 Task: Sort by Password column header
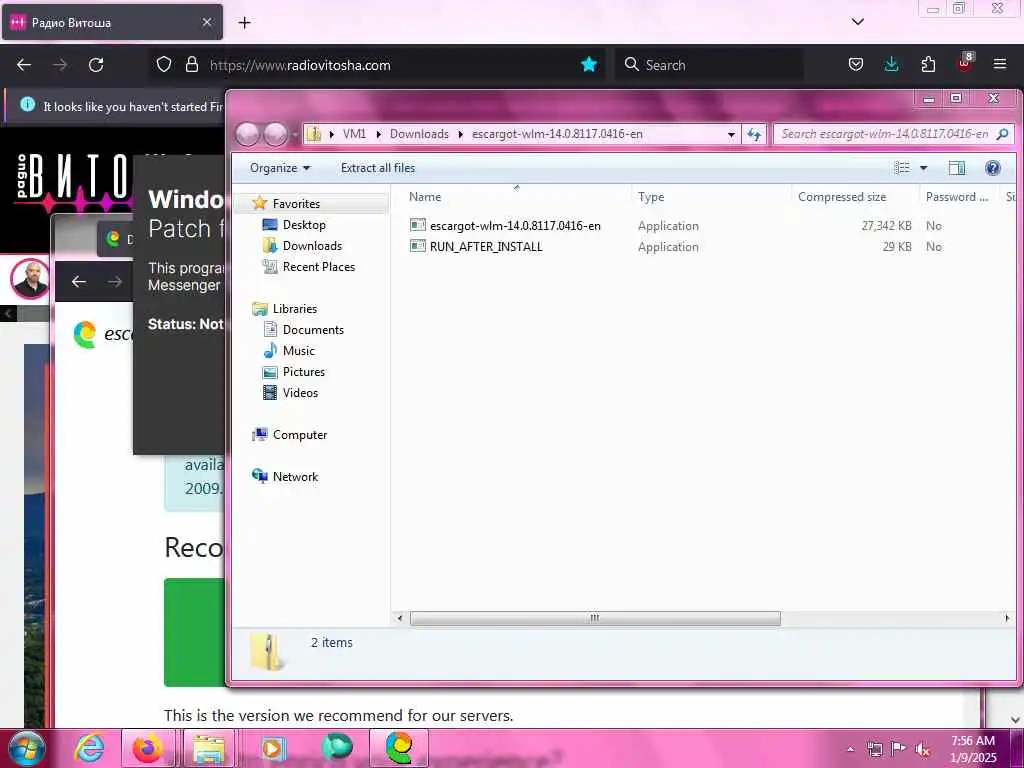(957, 197)
